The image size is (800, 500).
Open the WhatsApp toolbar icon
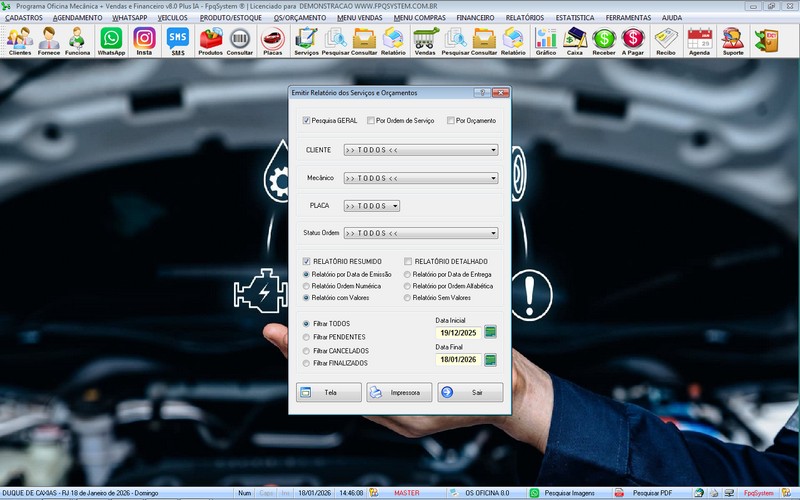click(111, 40)
